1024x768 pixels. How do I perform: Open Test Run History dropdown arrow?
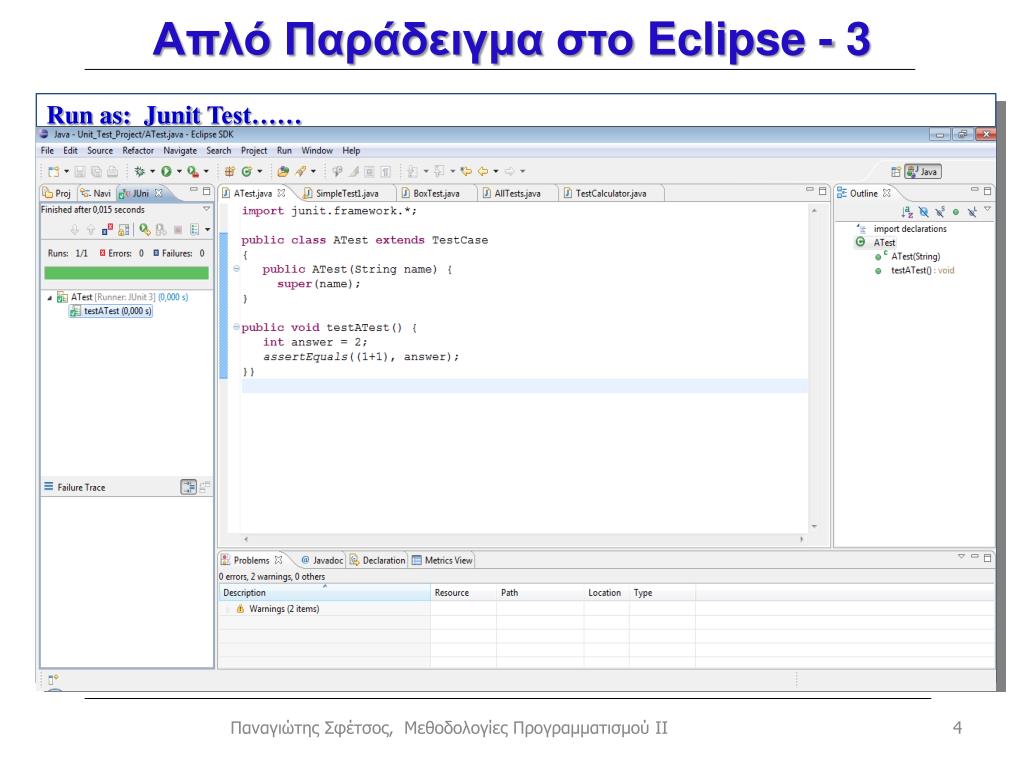click(x=208, y=229)
